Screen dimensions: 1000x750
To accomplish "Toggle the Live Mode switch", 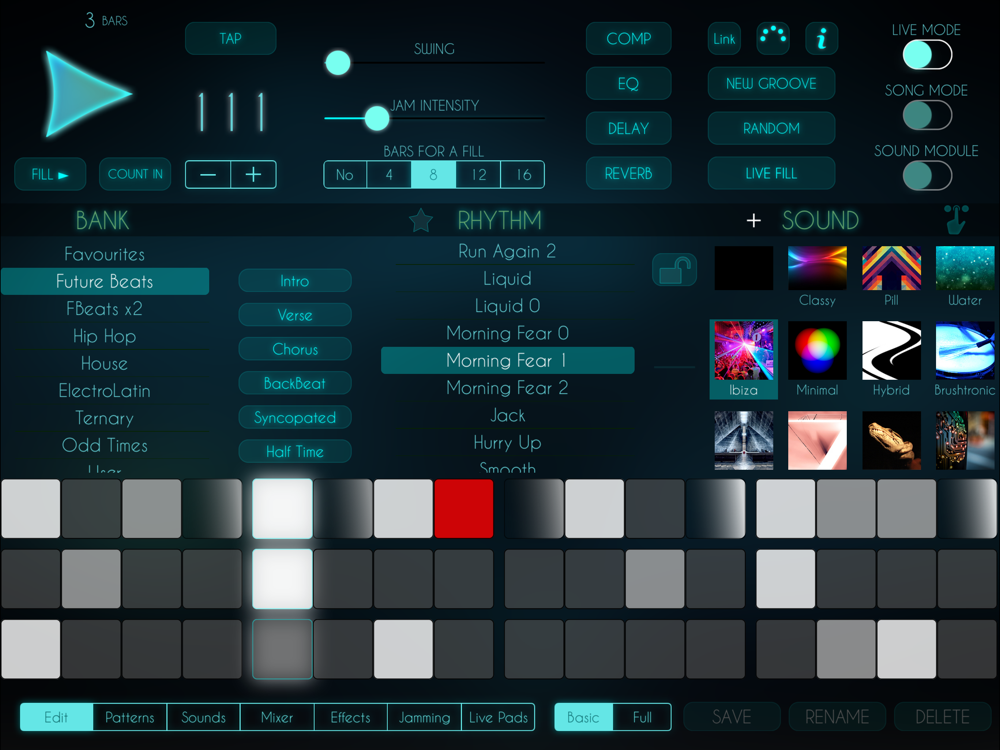I will 927,55.
